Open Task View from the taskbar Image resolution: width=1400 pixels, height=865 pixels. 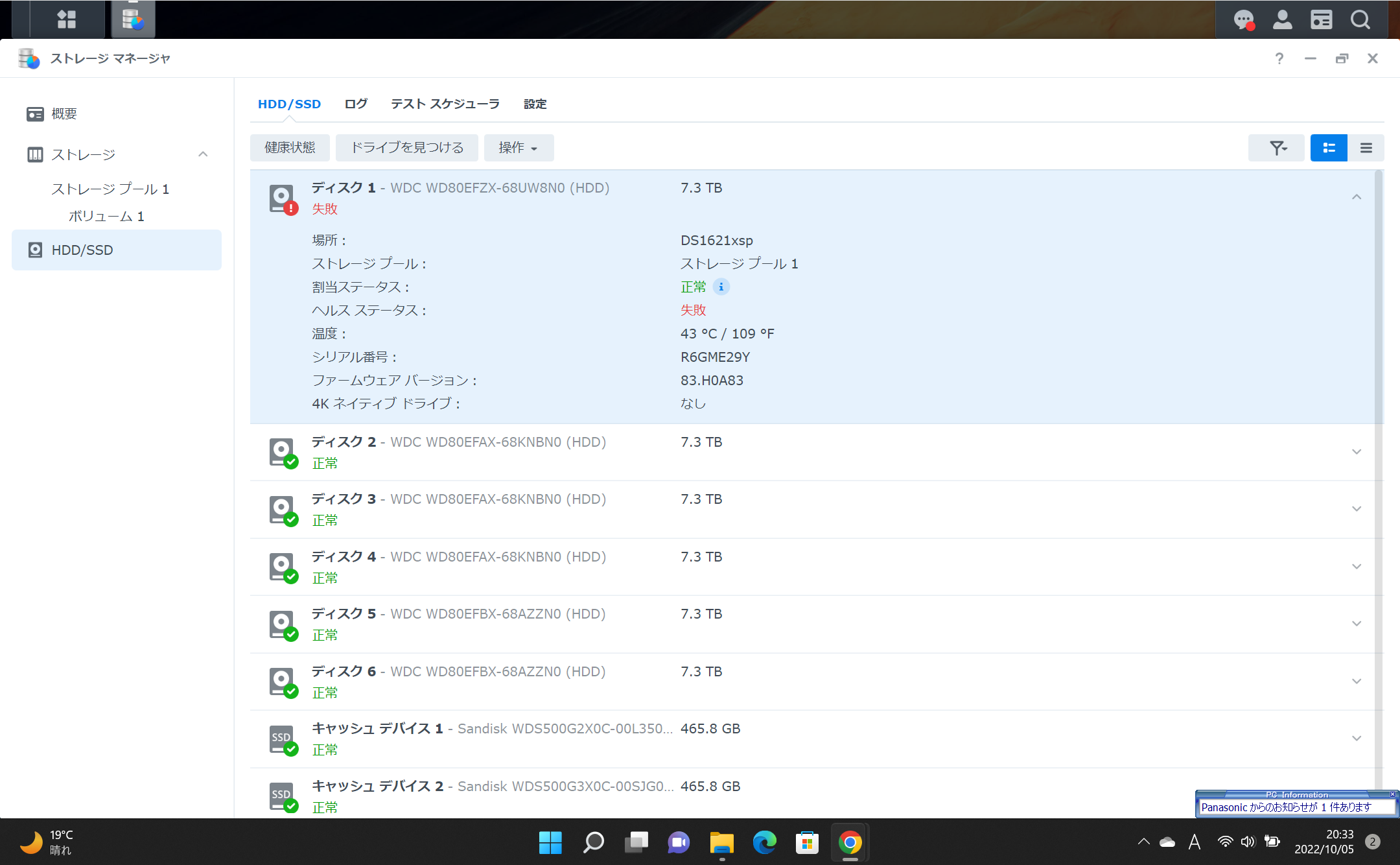point(636,842)
